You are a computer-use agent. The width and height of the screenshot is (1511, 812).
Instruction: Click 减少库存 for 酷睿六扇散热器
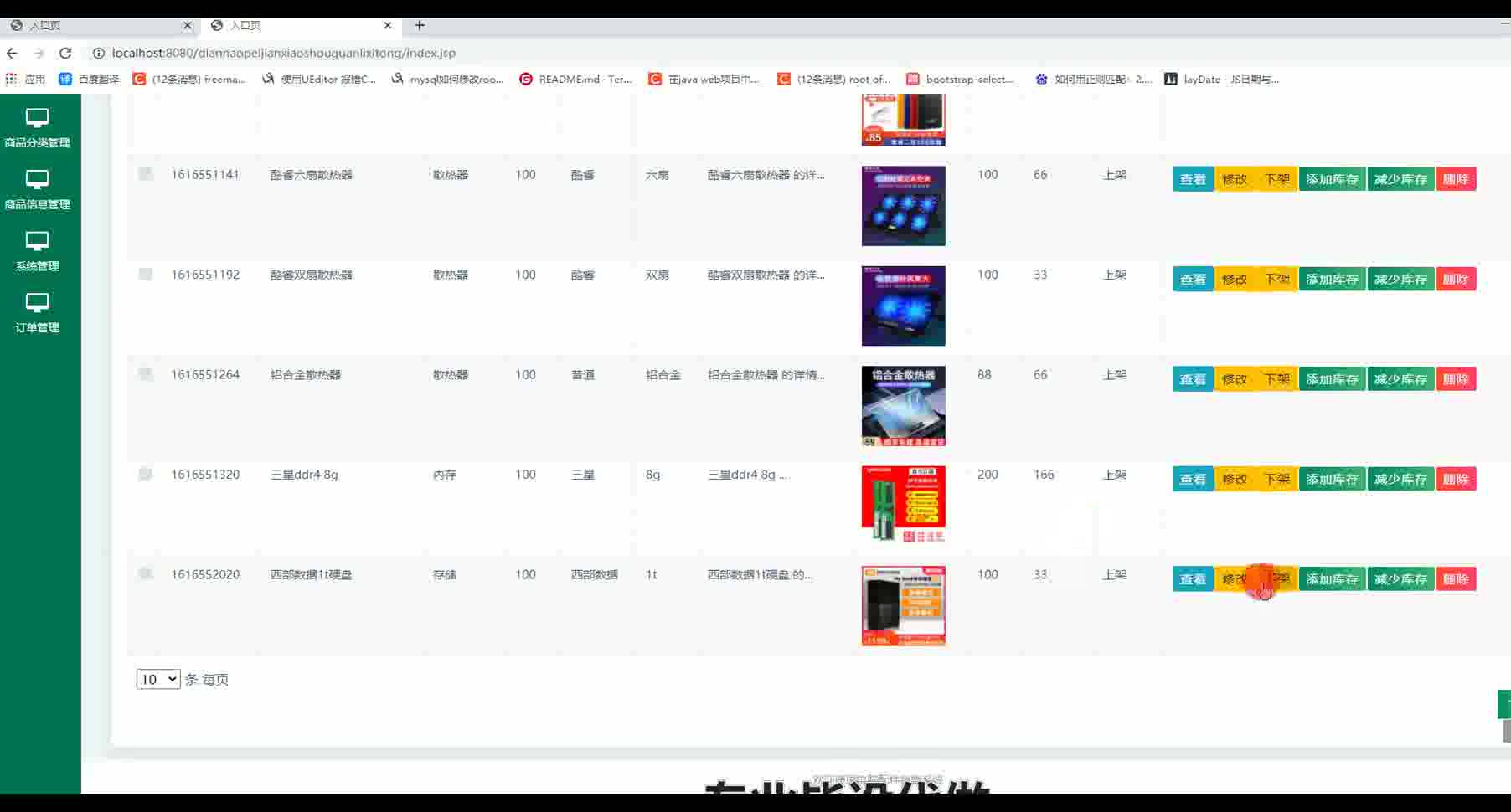click(1400, 179)
